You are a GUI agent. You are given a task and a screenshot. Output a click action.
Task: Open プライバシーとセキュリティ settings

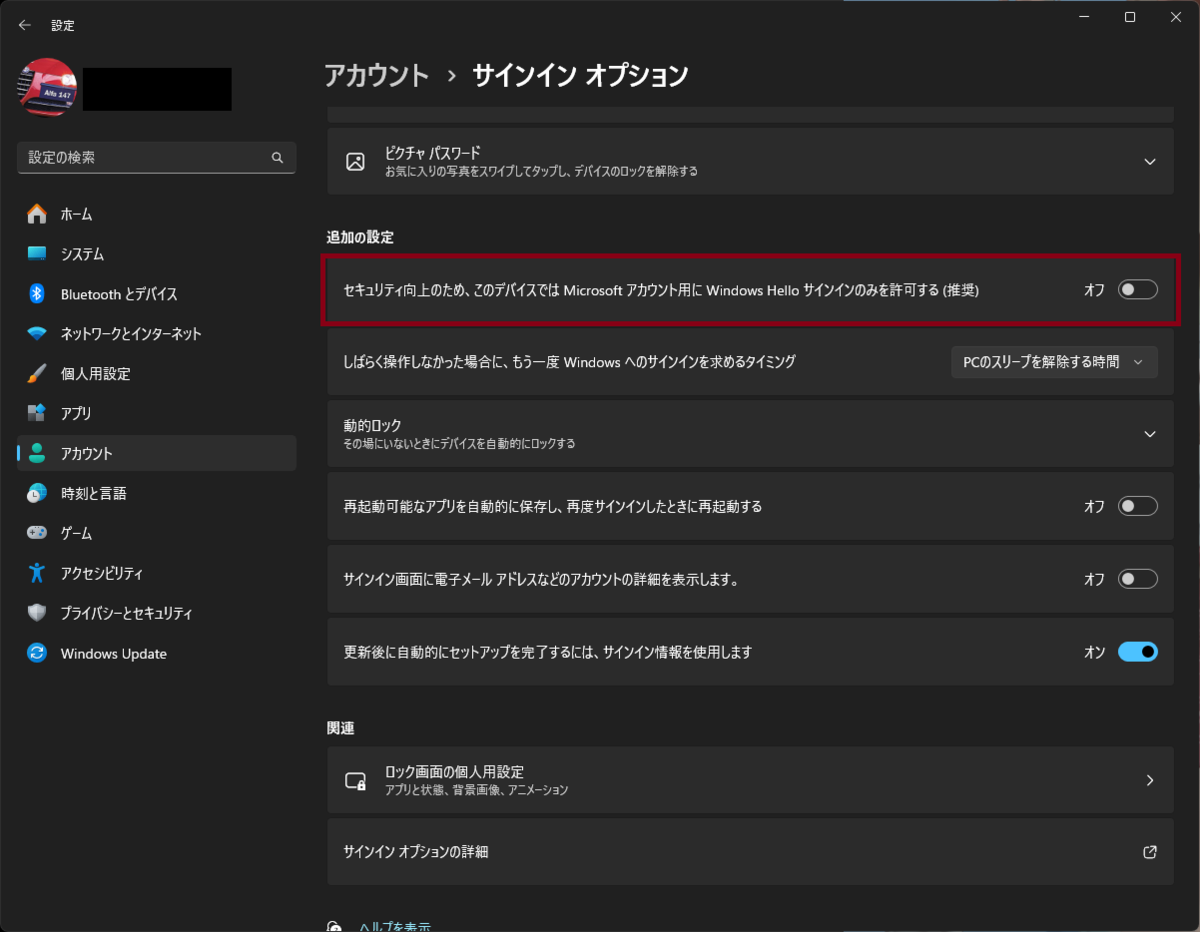(157, 613)
